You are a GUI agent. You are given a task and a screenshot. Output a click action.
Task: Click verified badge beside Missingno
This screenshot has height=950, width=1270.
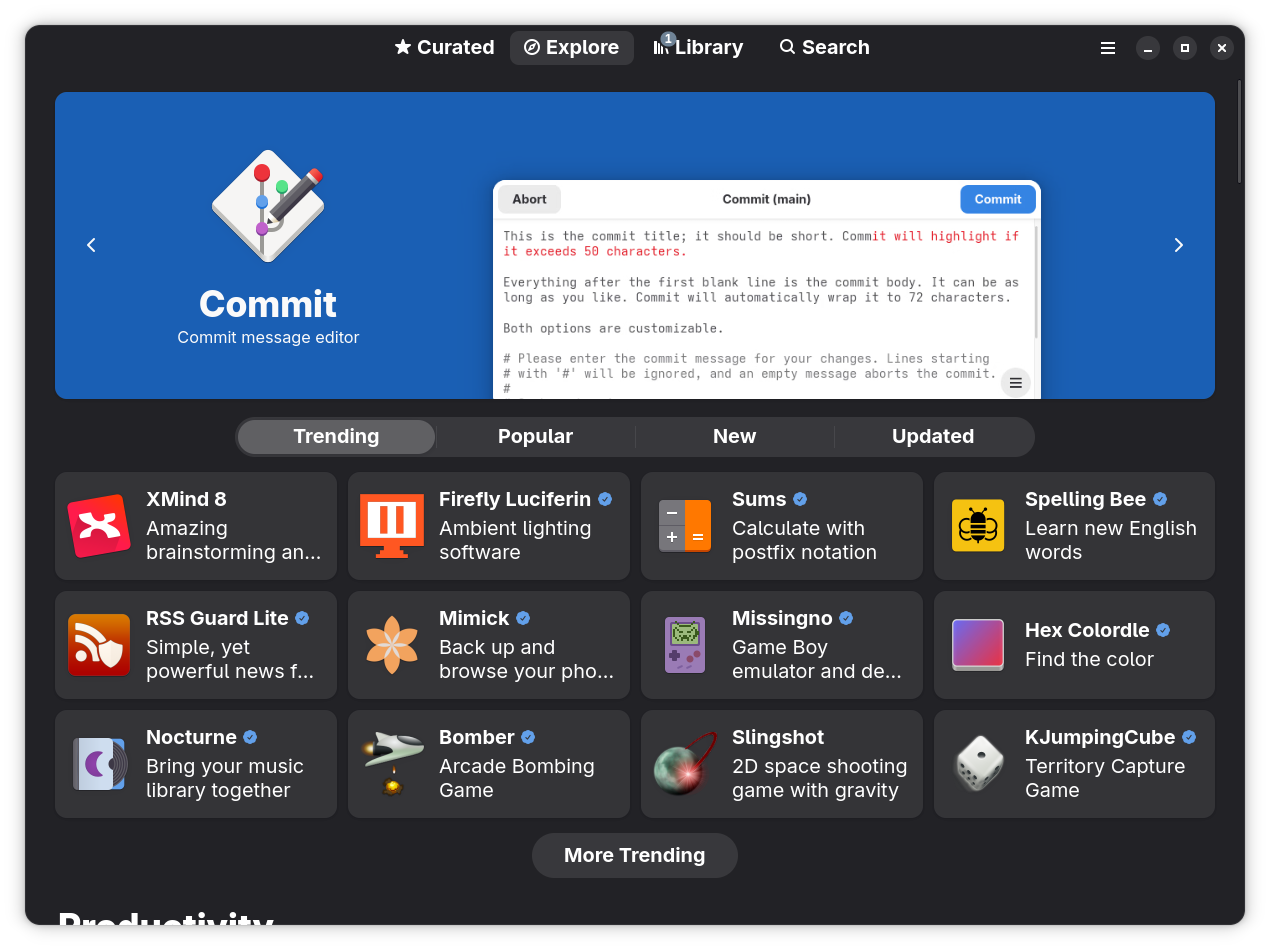pos(846,618)
